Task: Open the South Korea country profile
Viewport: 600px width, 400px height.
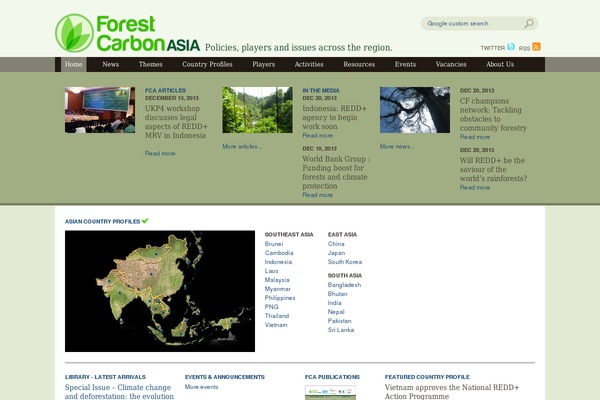Action: coord(345,262)
